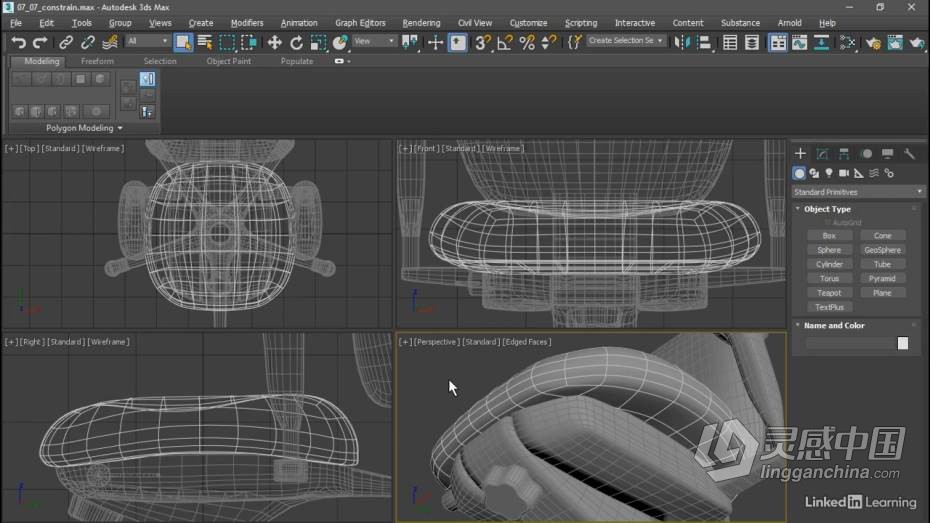Toggle Percent Snap
Viewport: 930px width, 523px height.
pos(527,42)
